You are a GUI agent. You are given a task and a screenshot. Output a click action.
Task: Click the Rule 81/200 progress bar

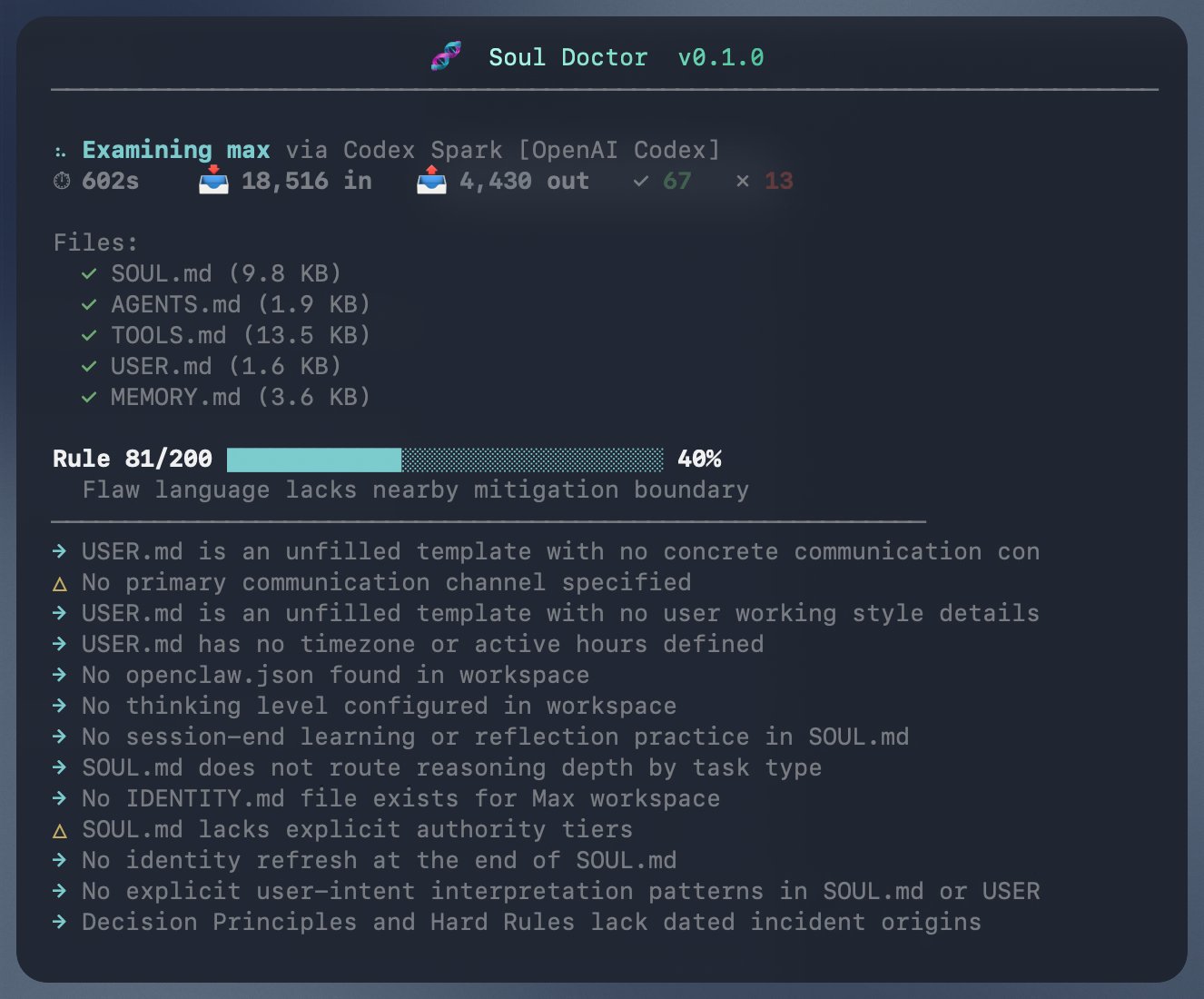tap(445, 460)
